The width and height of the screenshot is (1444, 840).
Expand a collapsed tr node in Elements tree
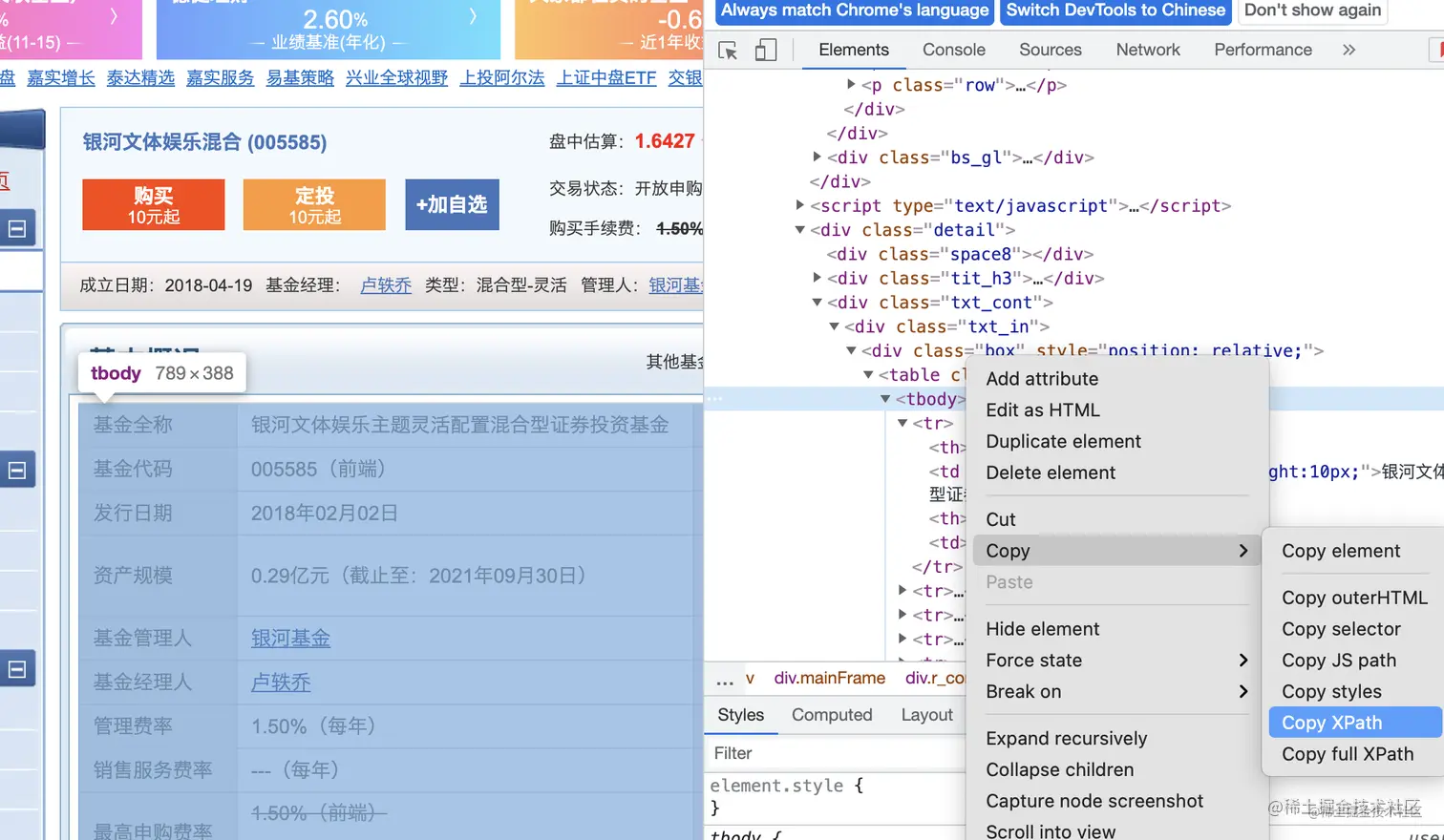coord(902,589)
